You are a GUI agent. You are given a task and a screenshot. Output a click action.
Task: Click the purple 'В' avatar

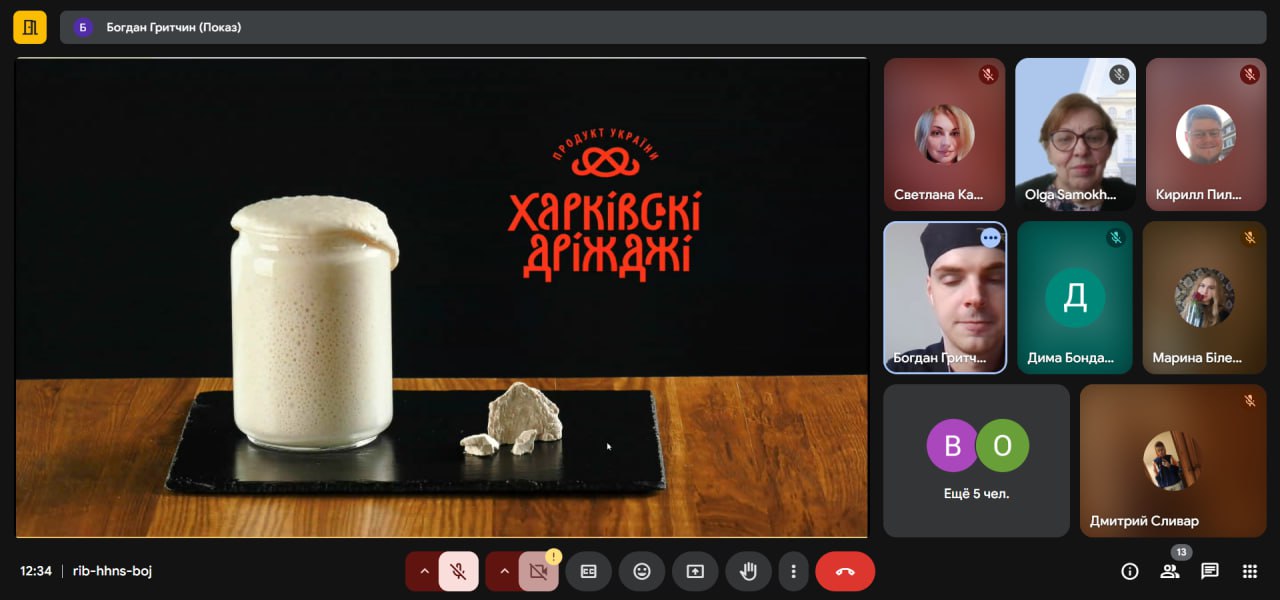coord(952,445)
